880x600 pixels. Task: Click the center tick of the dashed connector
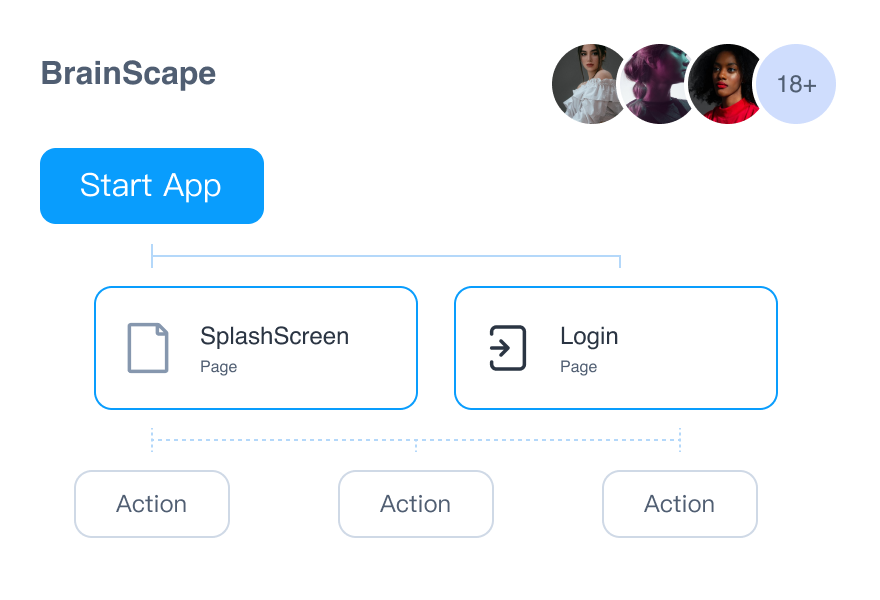point(416,444)
